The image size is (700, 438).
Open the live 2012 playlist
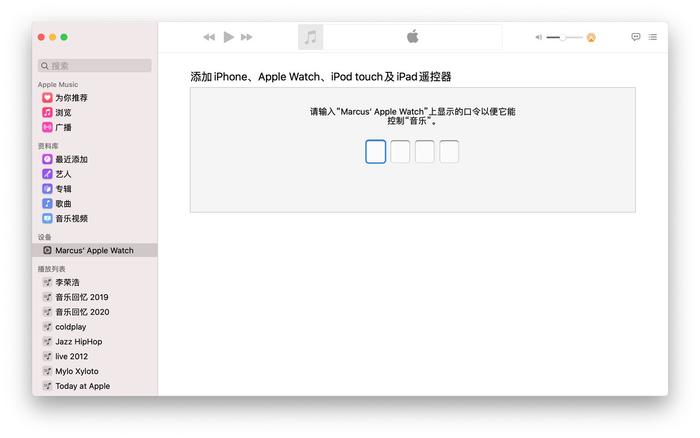click(65, 356)
